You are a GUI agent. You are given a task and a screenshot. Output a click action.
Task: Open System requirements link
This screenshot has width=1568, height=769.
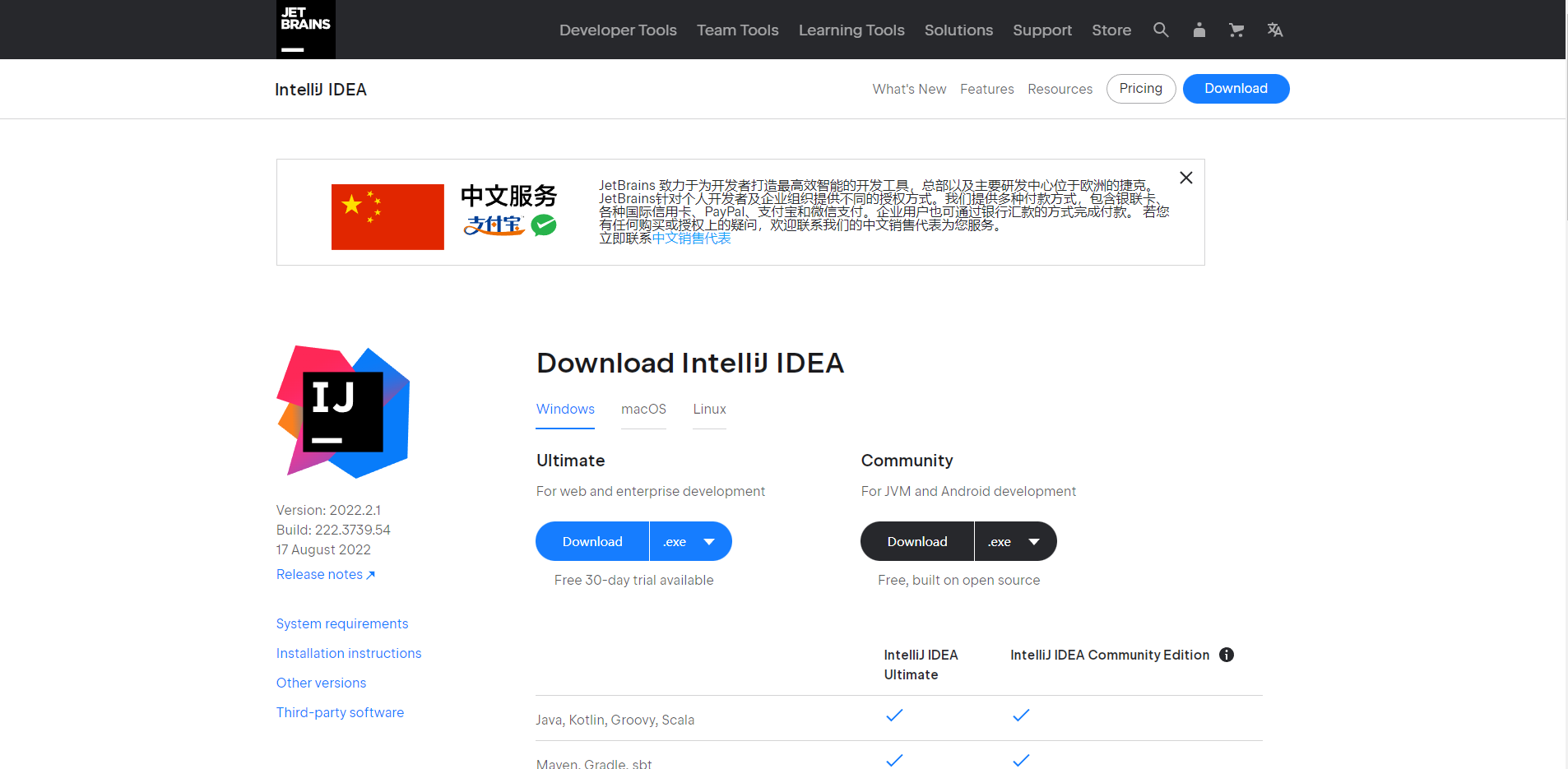point(342,623)
